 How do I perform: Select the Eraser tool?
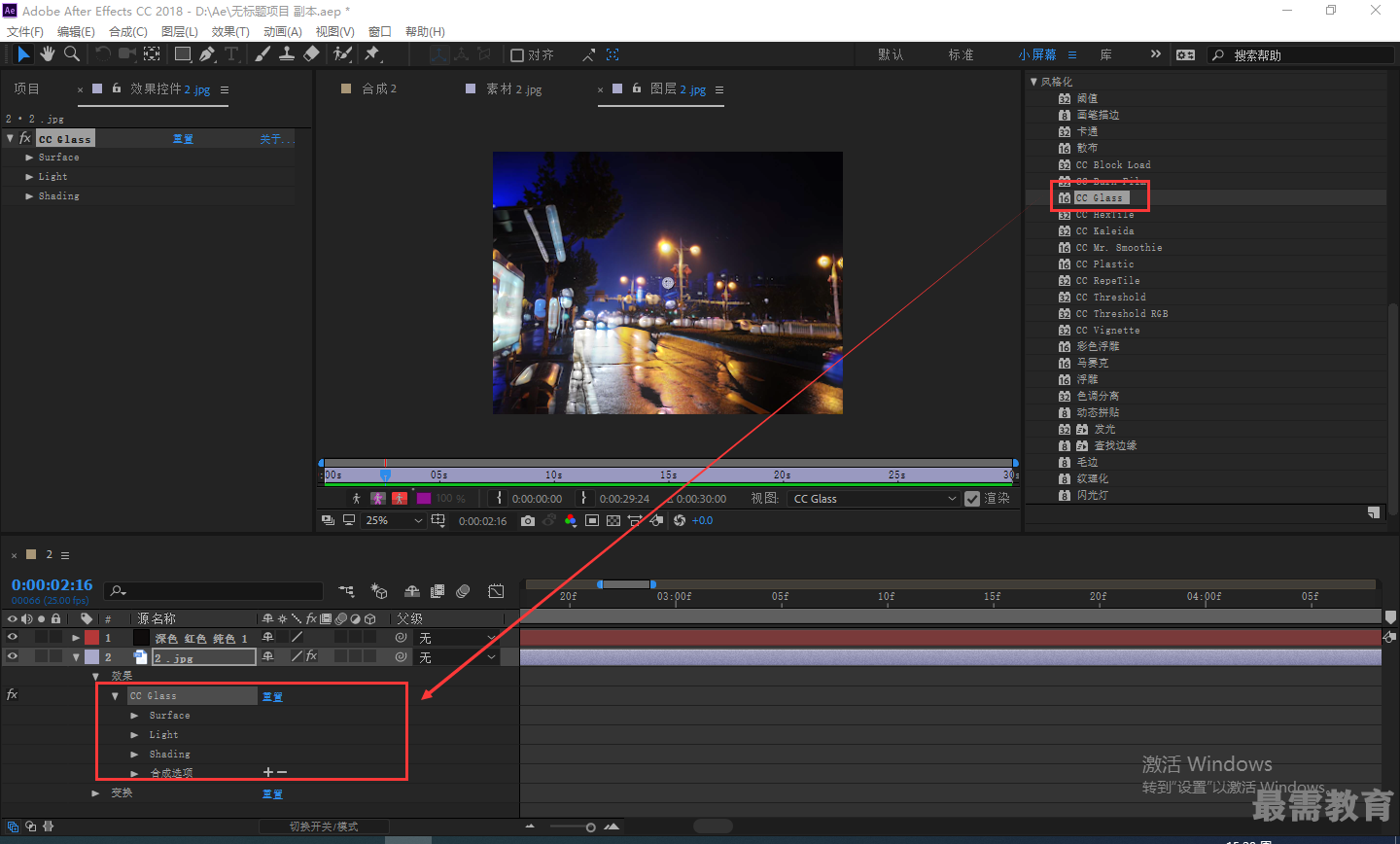point(311,54)
